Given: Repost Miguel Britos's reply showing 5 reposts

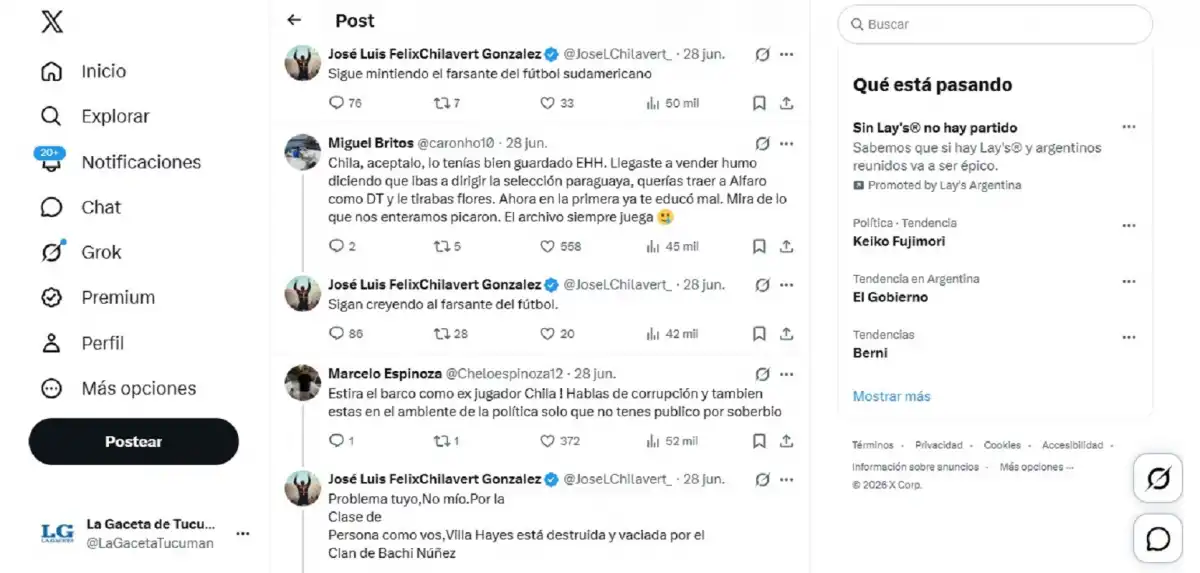Looking at the screenshot, I should pyautogui.click(x=447, y=246).
